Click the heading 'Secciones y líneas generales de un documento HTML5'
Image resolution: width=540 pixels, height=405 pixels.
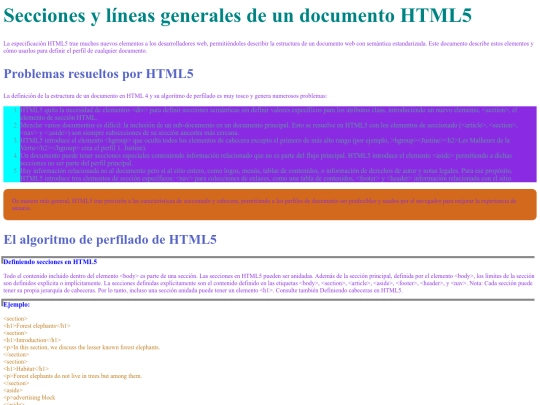click(x=237, y=15)
